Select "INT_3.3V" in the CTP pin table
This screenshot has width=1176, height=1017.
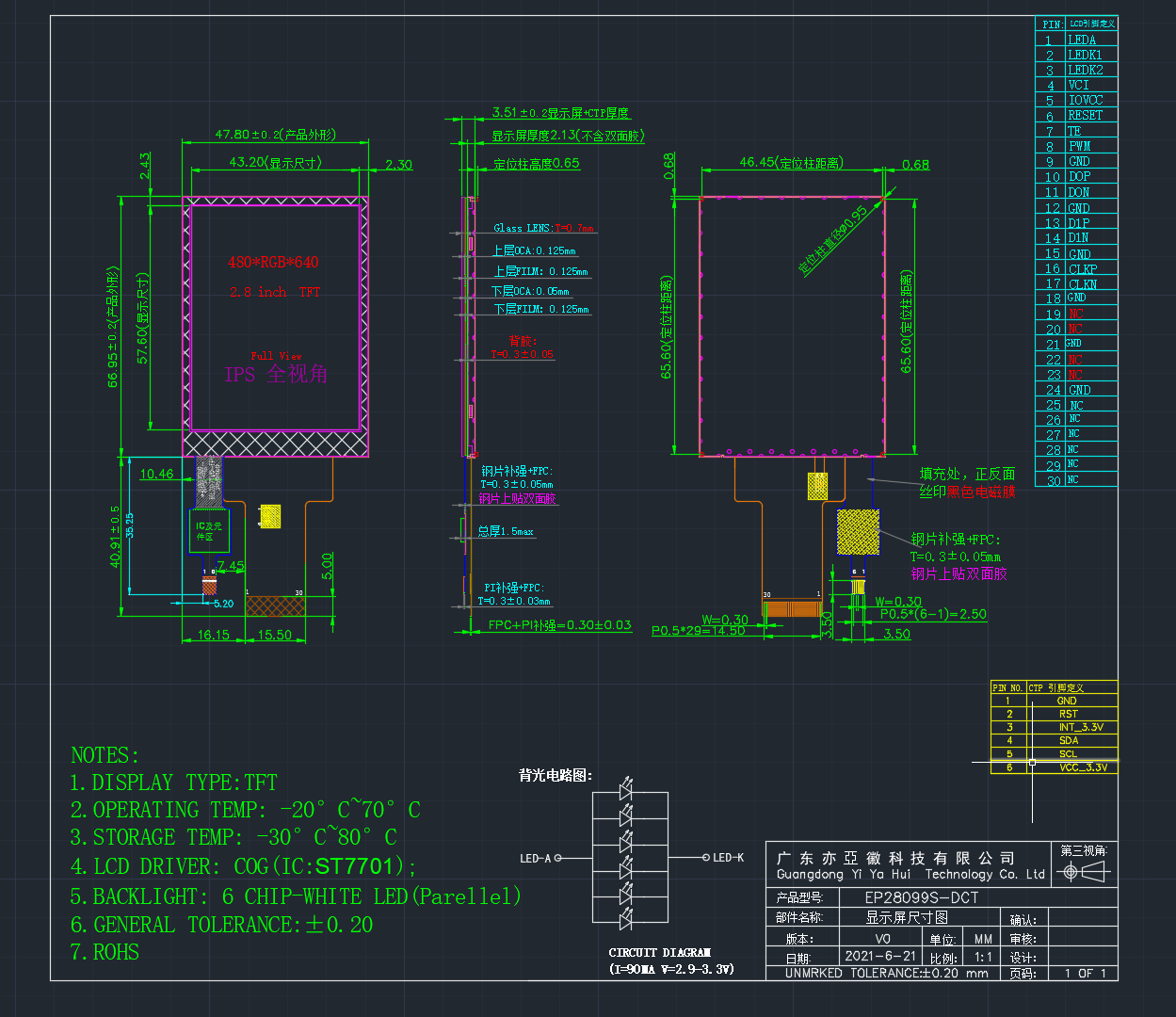coord(1081,727)
